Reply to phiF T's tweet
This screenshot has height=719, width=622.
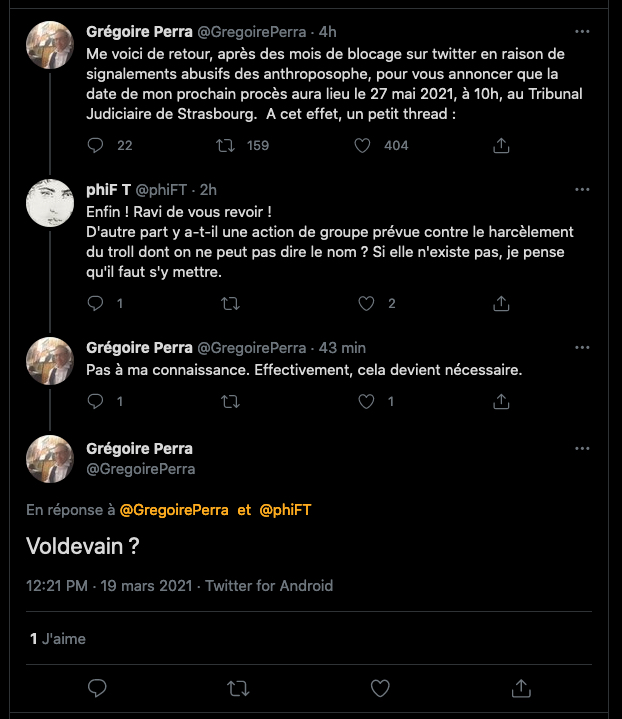click(96, 303)
